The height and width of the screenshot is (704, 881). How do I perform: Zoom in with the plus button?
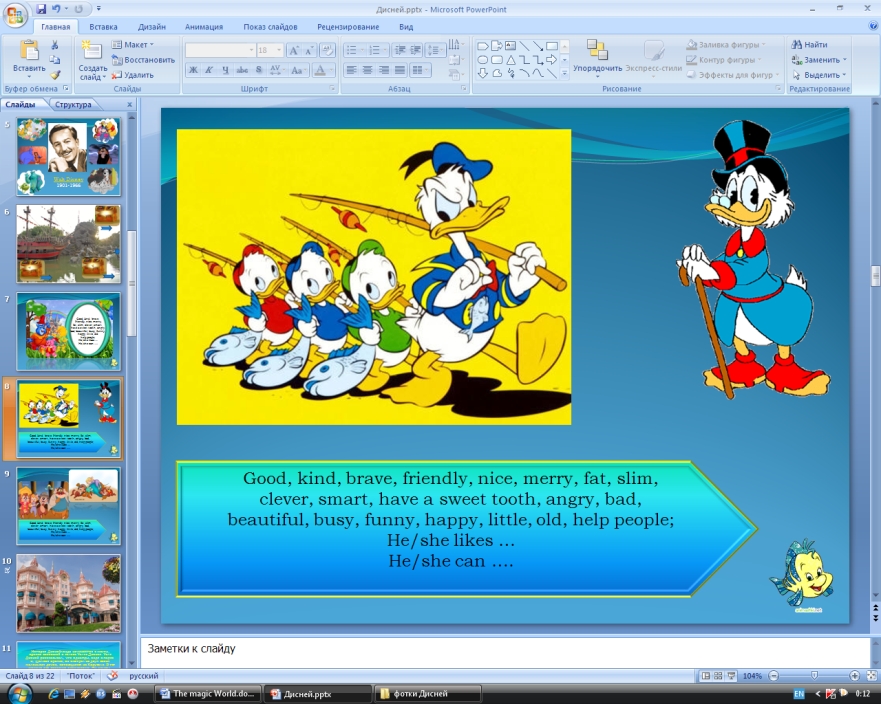coord(855,676)
